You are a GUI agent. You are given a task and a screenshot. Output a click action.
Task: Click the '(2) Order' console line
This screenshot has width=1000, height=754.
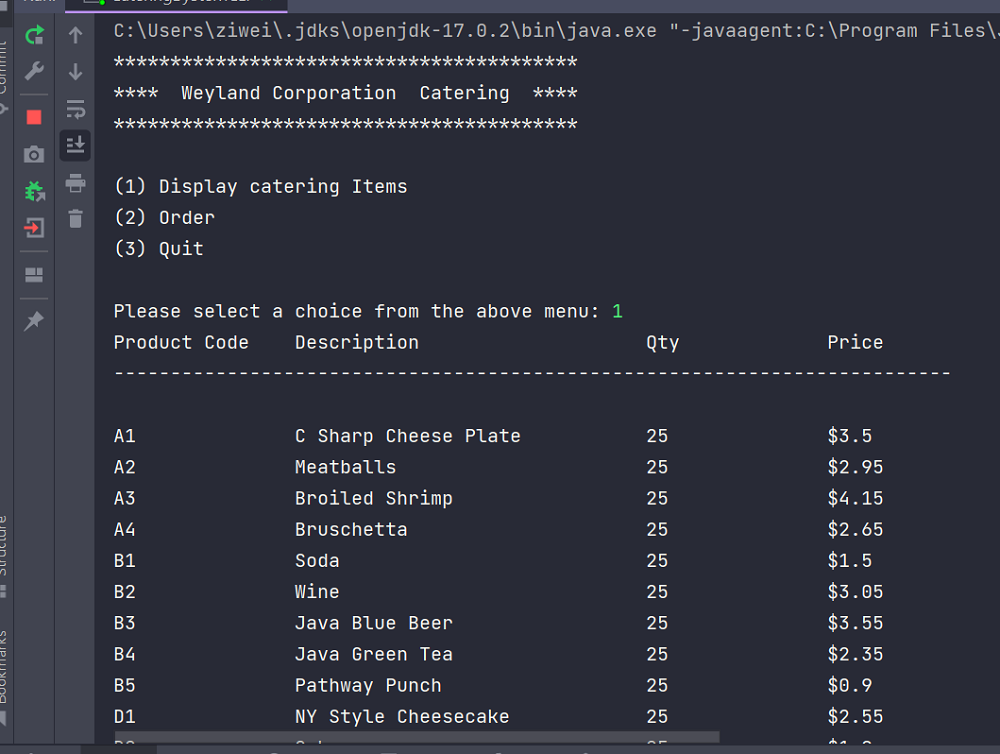point(165,218)
